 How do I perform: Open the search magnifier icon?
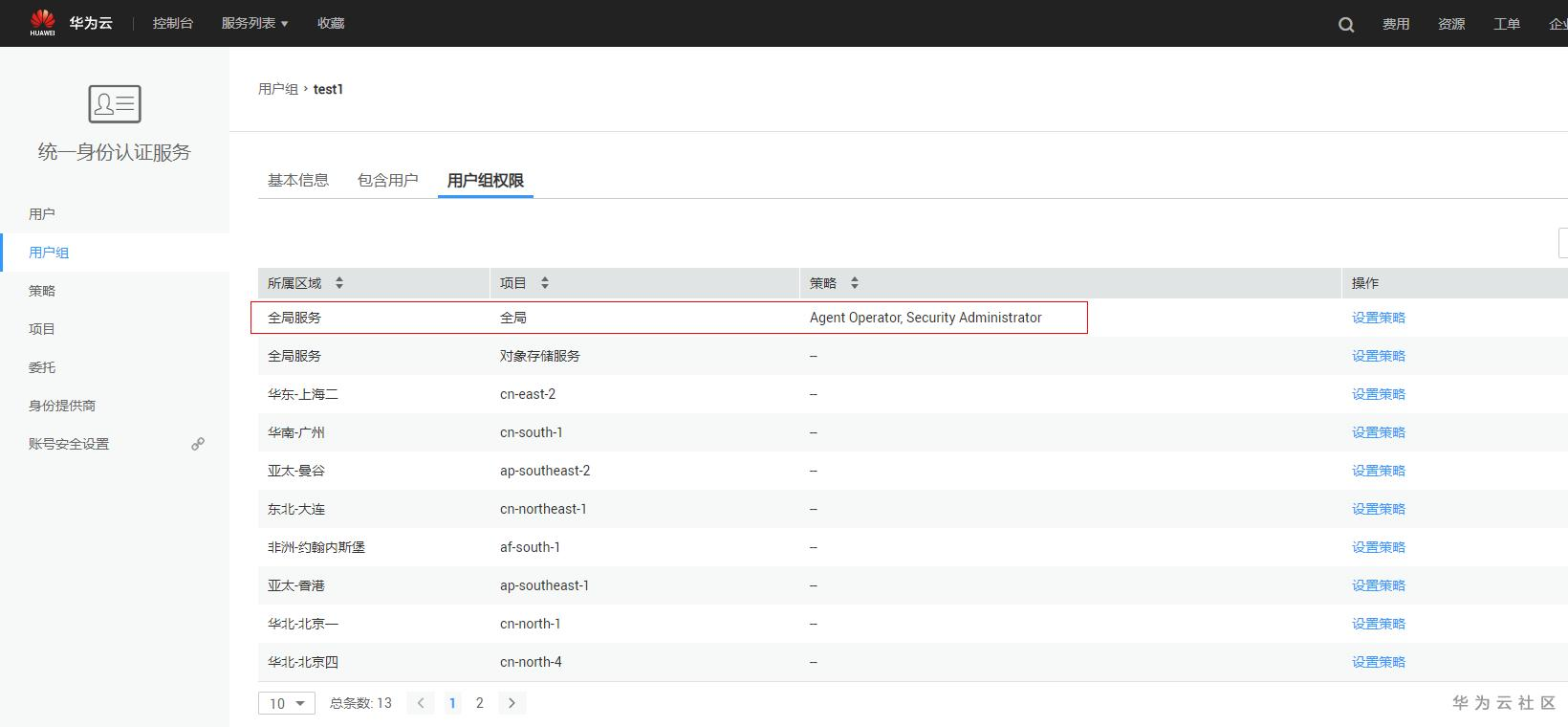(1346, 24)
